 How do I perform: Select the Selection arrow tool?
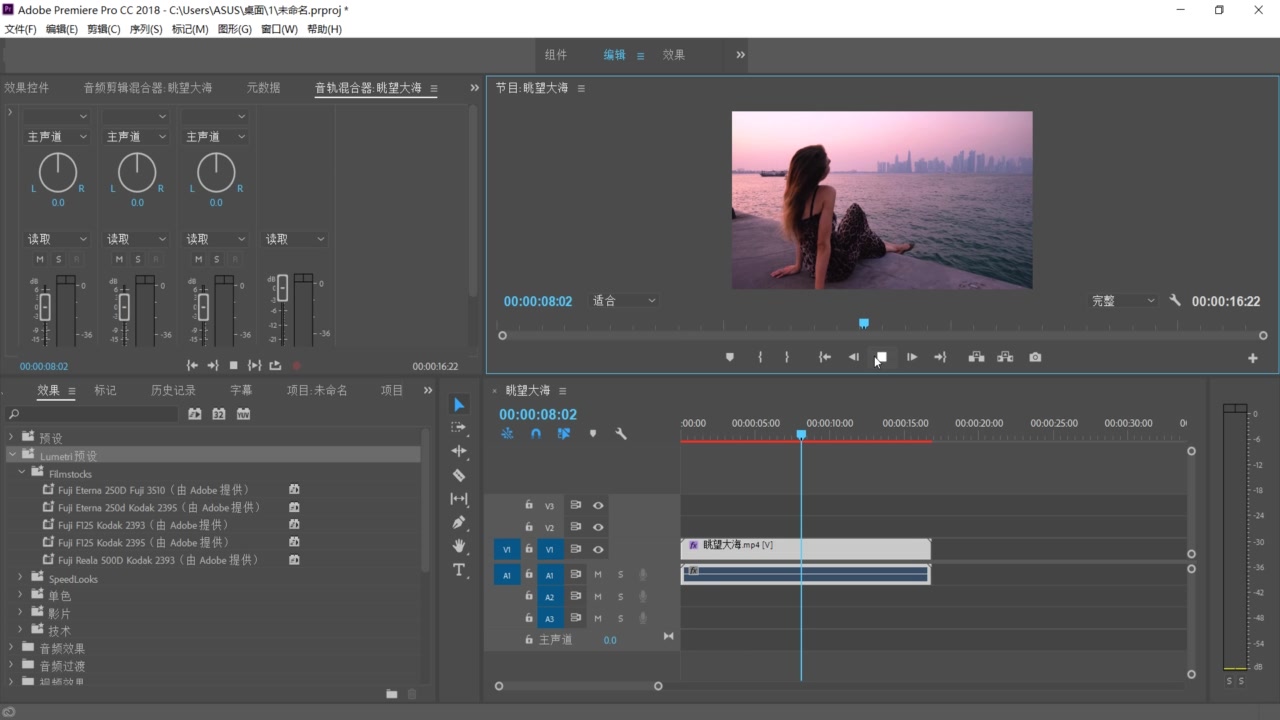[x=459, y=404]
